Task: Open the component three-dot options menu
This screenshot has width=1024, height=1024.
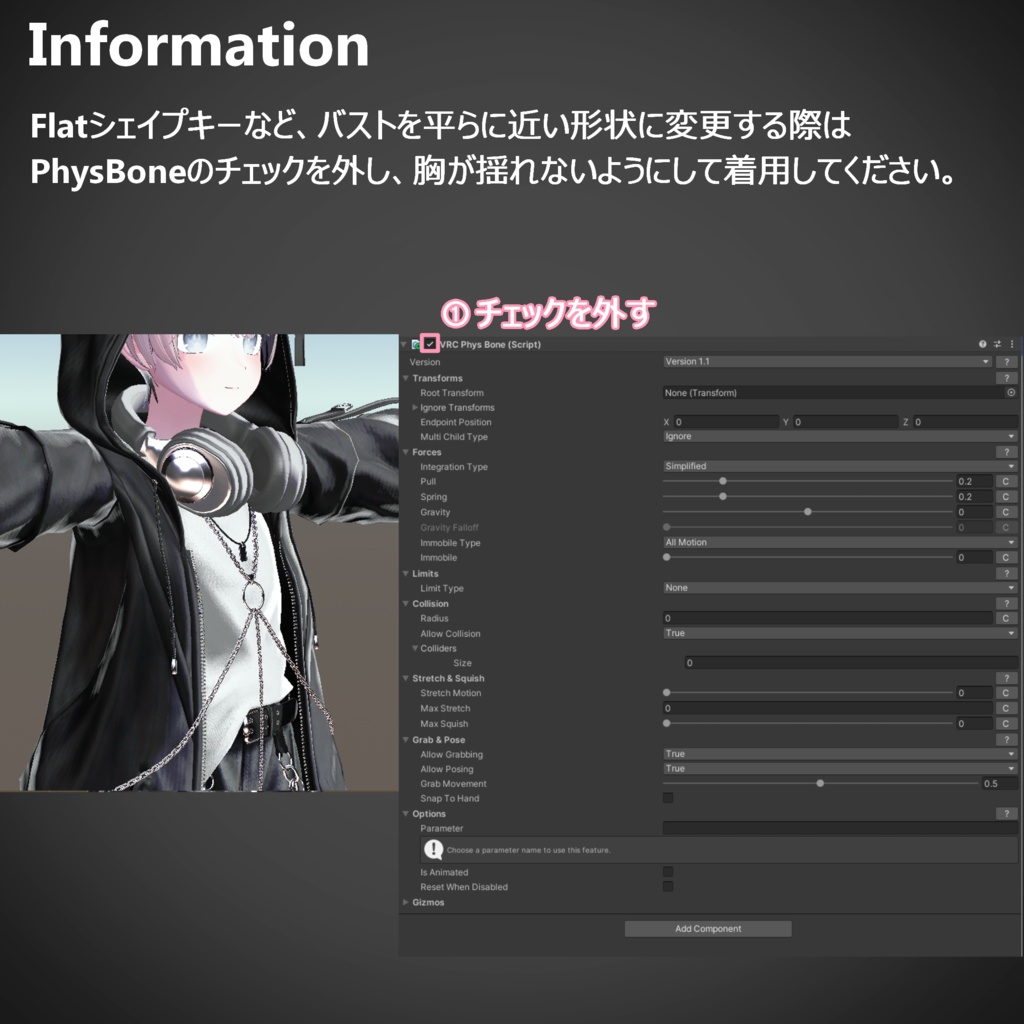Action: 1012,344
